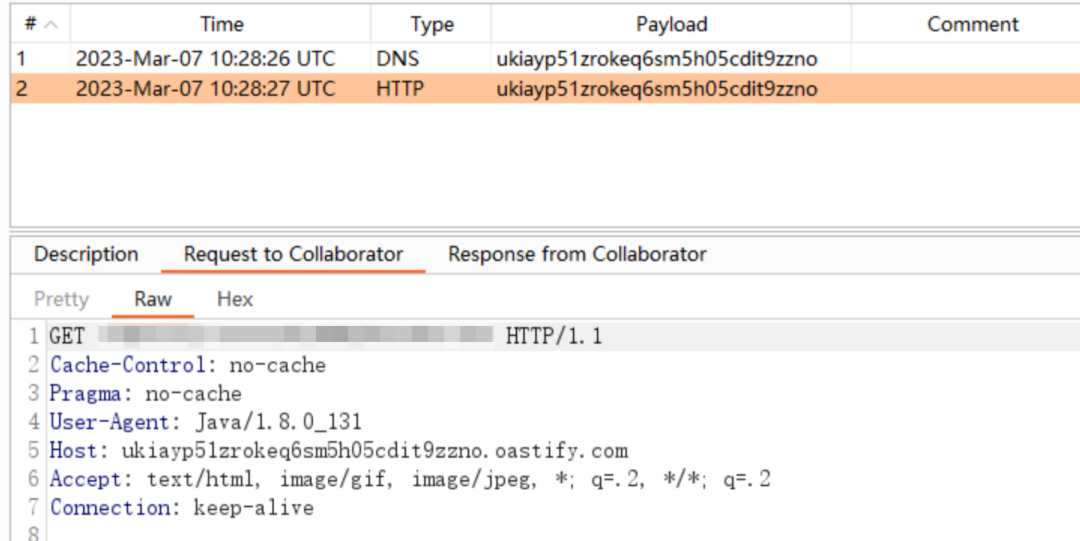1080x541 pixels.
Task: Click row number 2 cell
Action: [x=40, y=89]
